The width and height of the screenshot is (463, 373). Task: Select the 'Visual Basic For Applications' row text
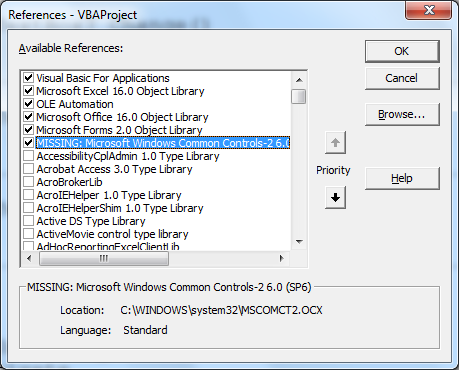click(103, 78)
